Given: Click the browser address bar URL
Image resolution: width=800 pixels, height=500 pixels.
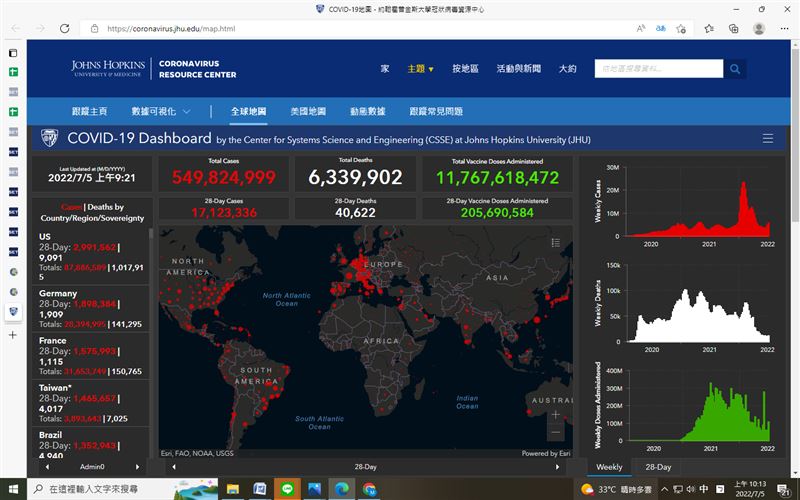Looking at the screenshot, I should click(171, 29).
